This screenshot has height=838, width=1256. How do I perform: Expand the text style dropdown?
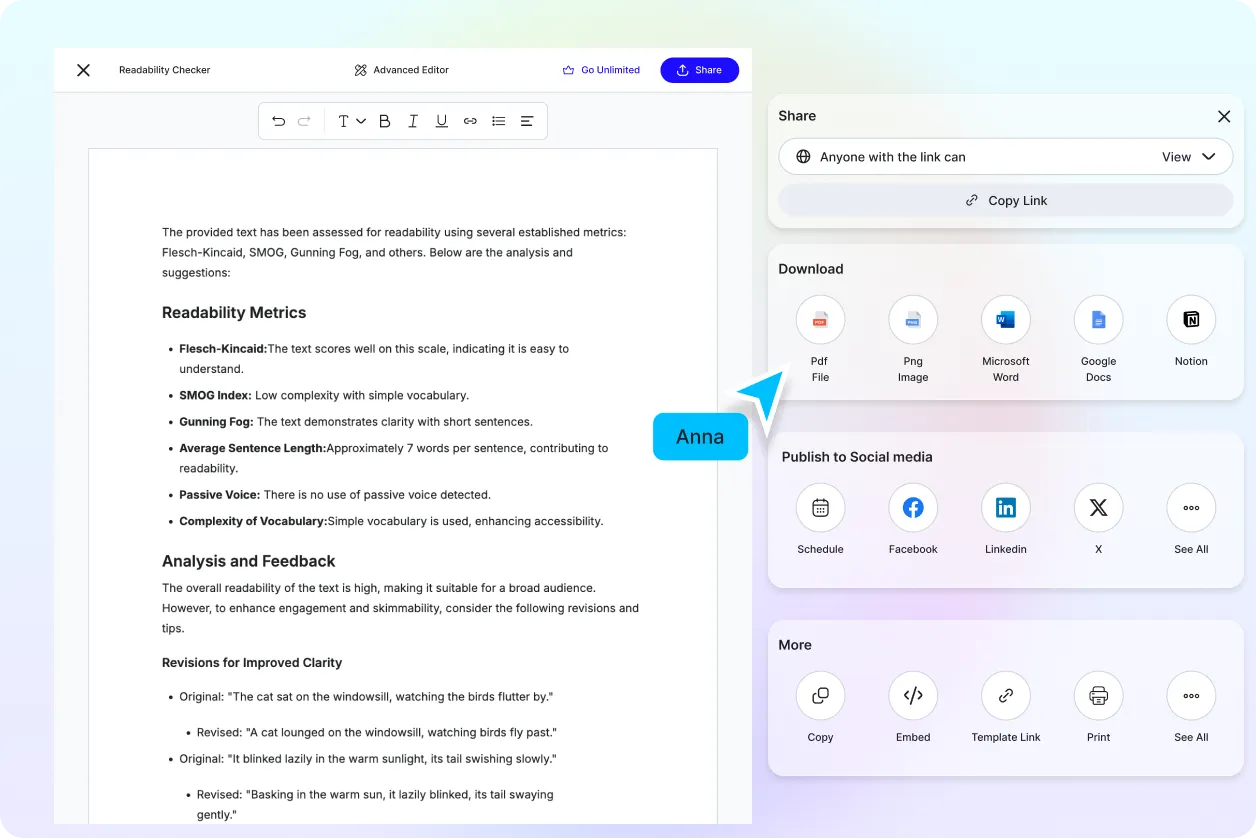point(351,121)
